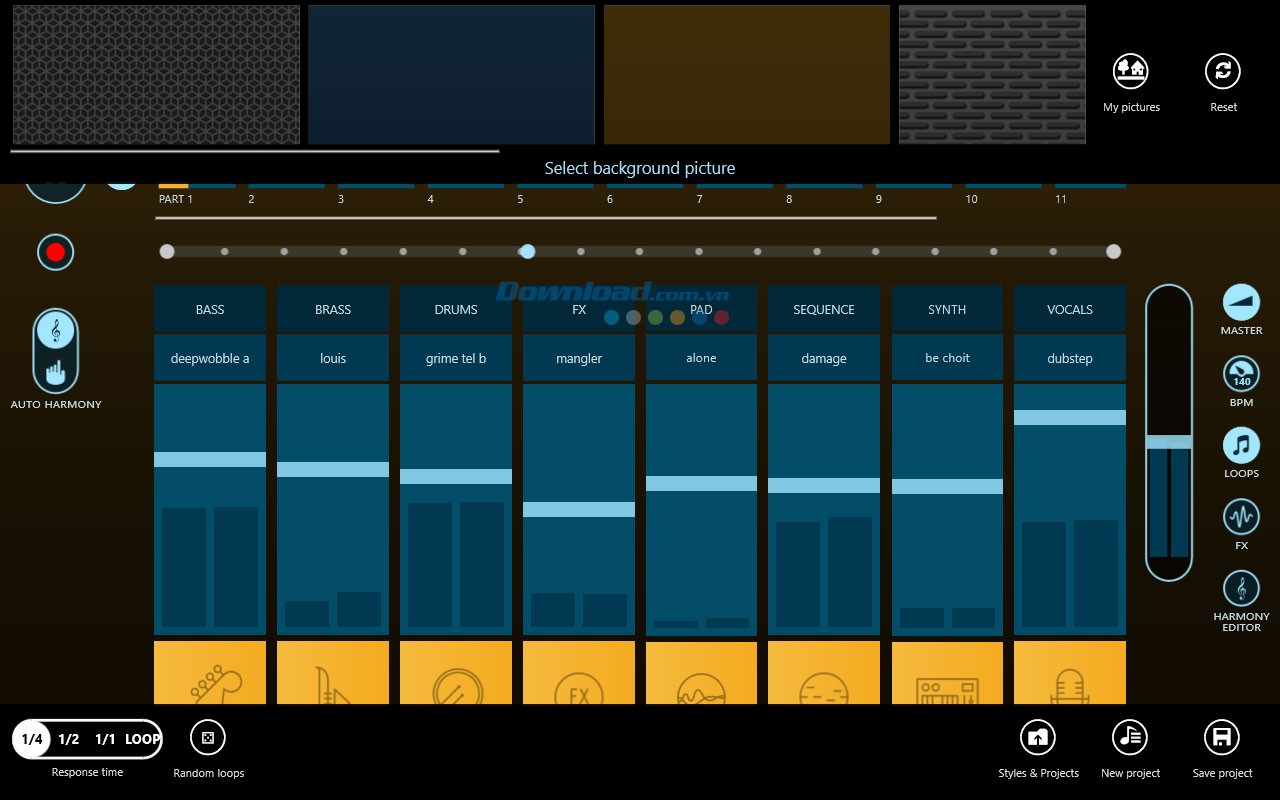Open the Loops panel
Viewport: 1280px width, 800px height.
point(1241,446)
